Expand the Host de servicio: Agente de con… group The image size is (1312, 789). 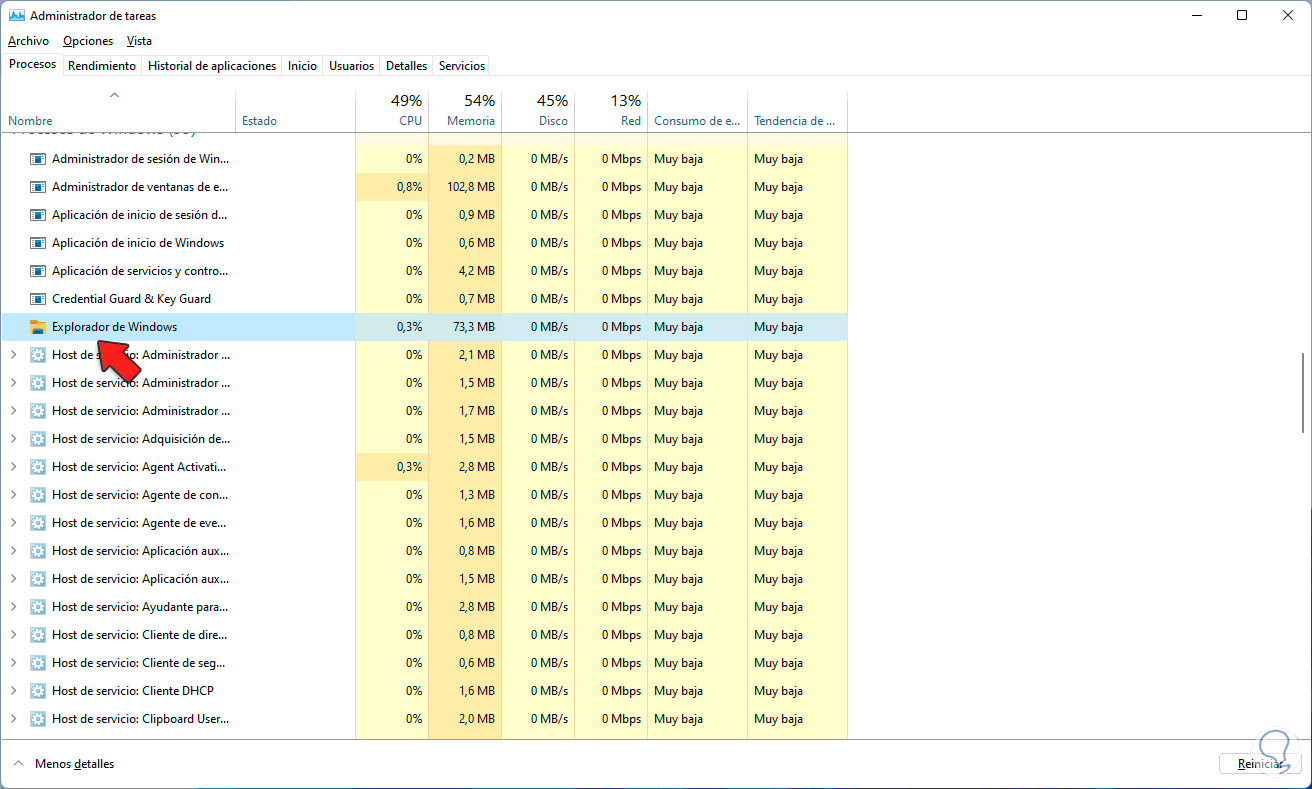click(13, 495)
